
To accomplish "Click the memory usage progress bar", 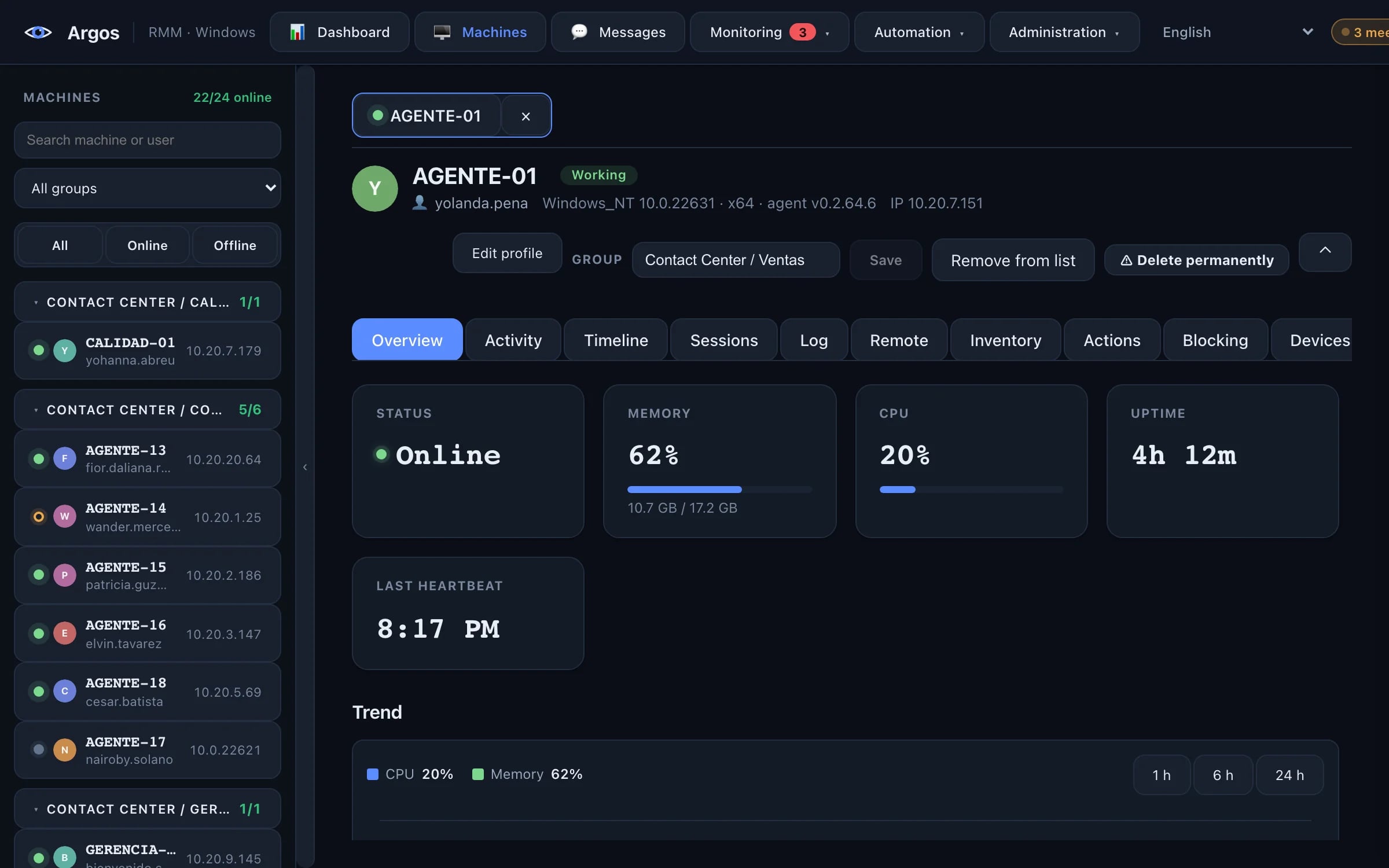I will [x=719, y=490].
